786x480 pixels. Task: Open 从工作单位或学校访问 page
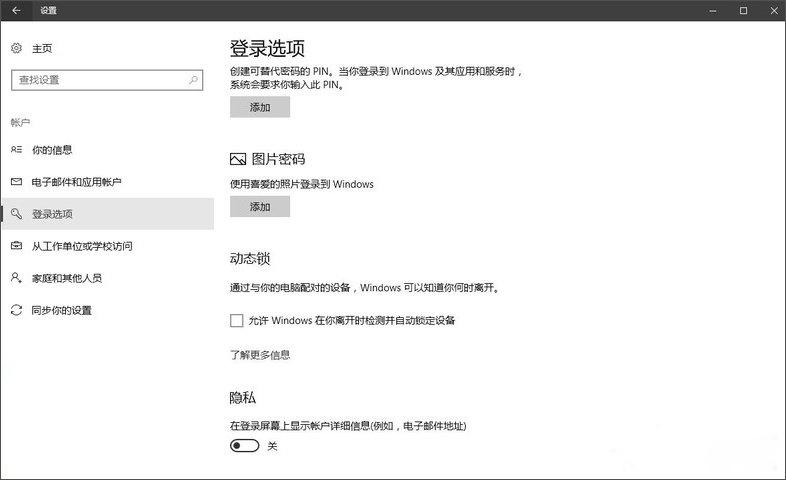tap(82, 246)
